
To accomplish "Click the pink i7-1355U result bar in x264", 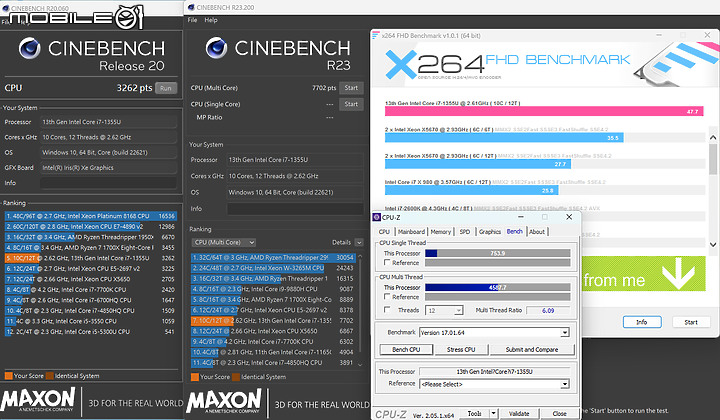I will click(x=544, y=112).
